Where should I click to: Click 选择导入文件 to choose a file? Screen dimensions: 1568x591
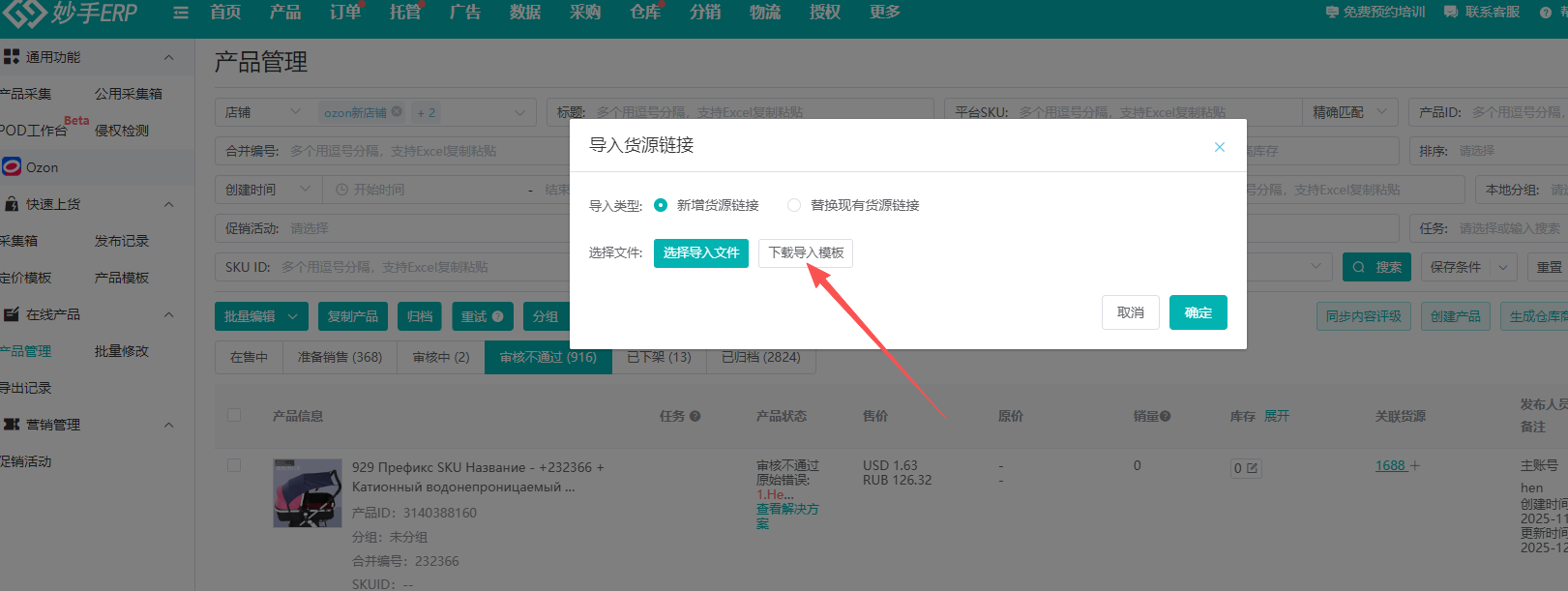tap(700, 252)
